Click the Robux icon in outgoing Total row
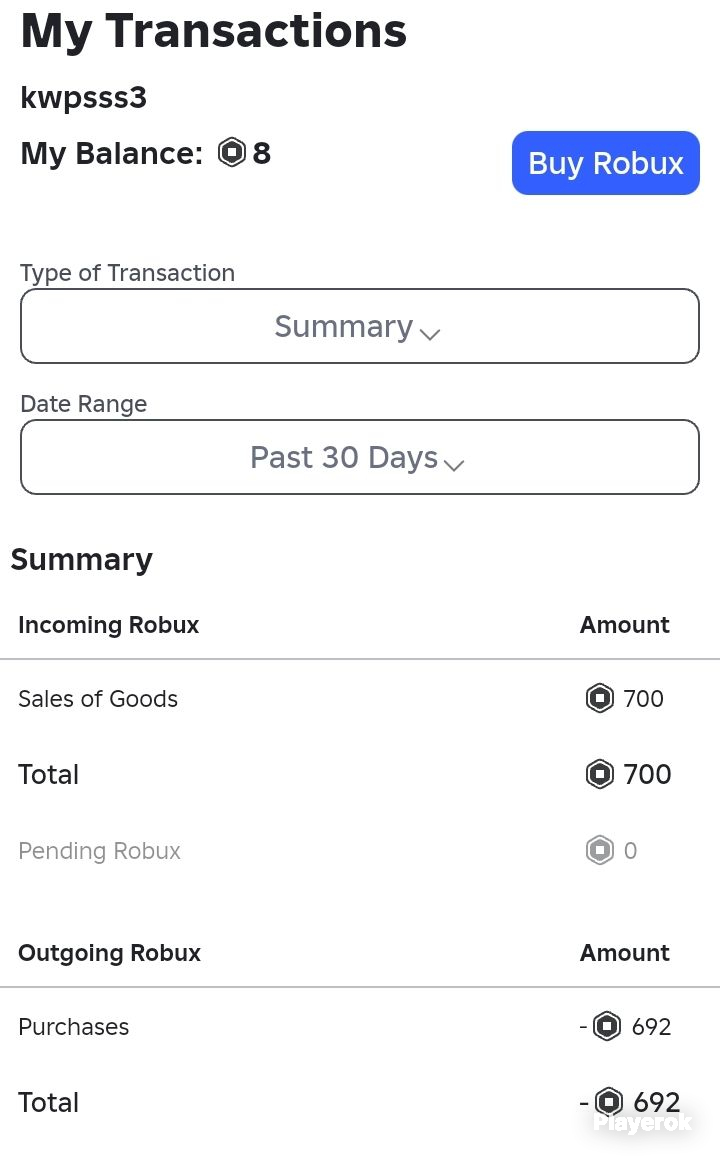720x1160 pixels. (609, 1102)
